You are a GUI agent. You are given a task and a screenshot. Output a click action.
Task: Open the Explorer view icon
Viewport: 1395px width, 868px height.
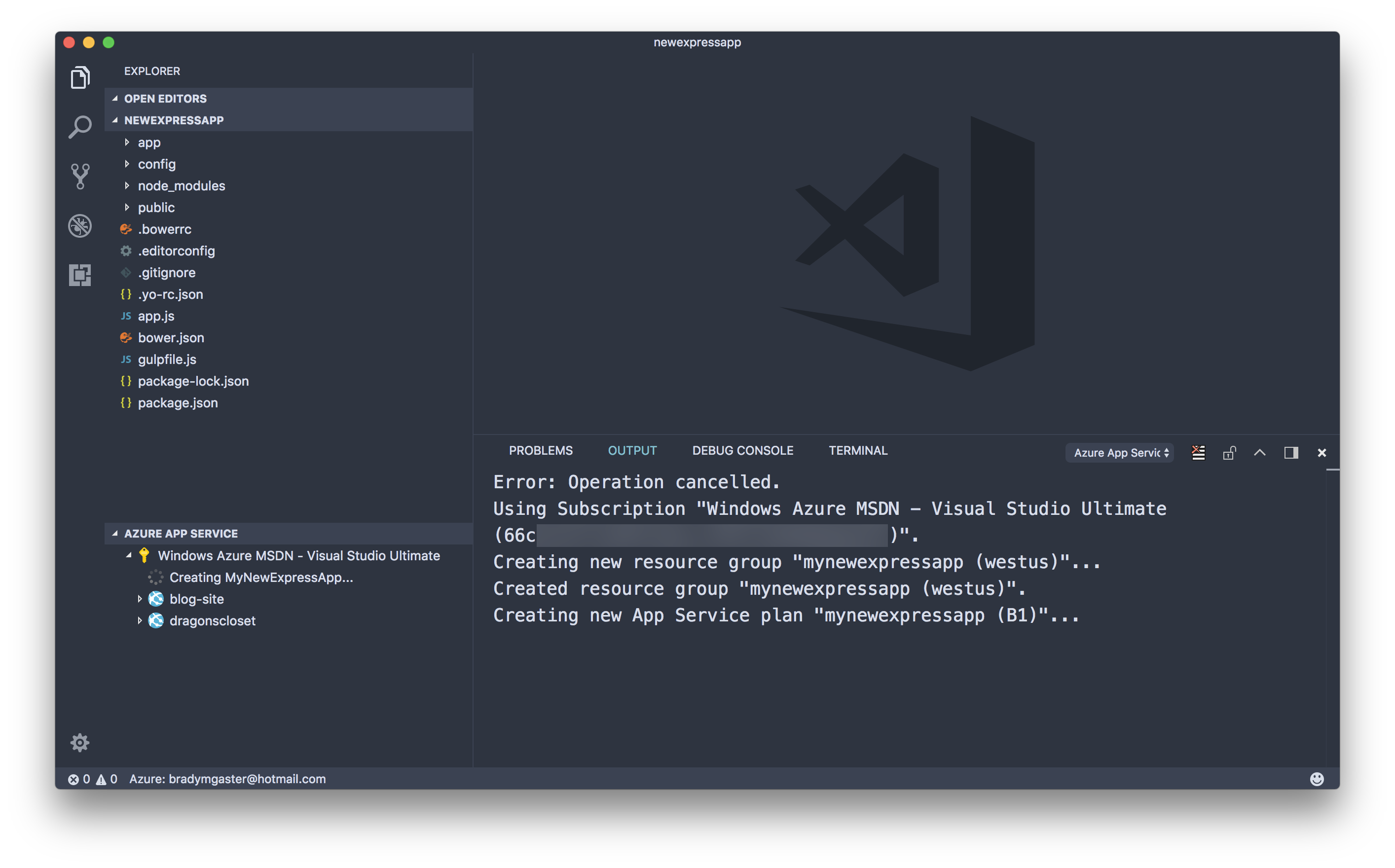tap(80, 77)
